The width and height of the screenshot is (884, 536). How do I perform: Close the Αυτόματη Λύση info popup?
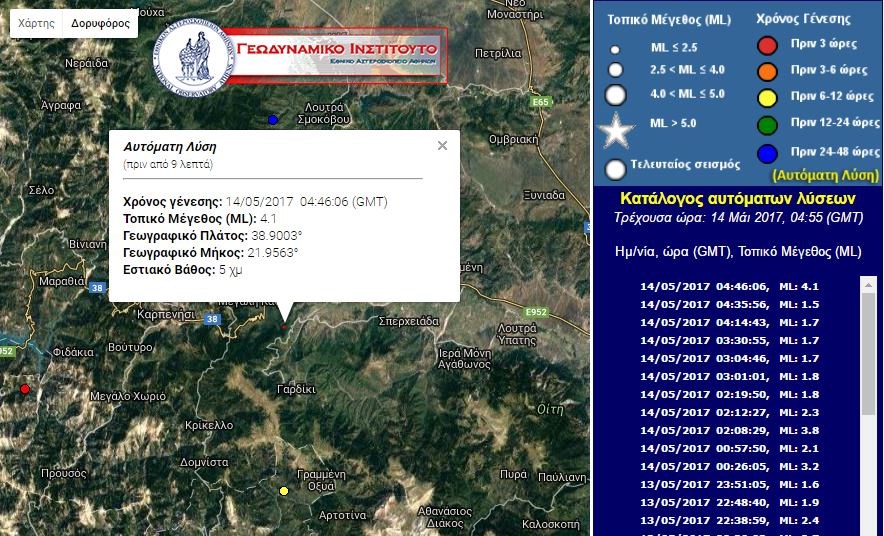tap(442, 145)
